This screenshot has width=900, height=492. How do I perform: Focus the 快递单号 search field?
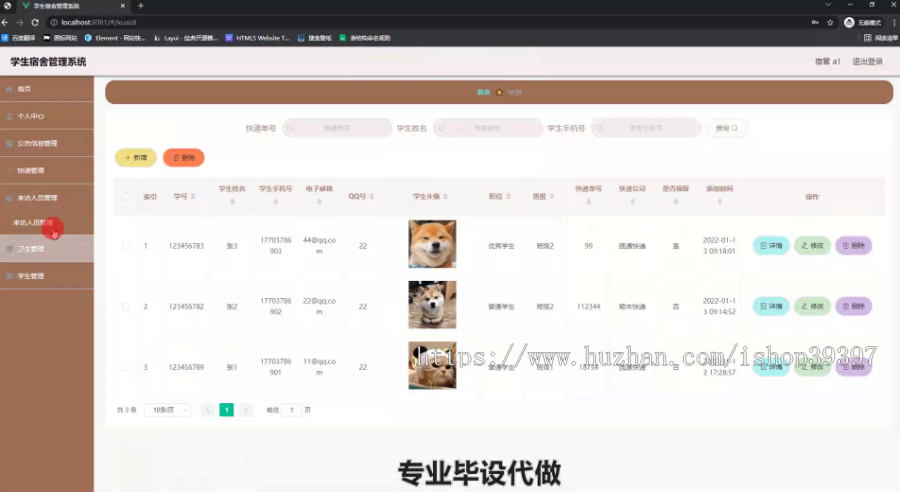tap(337, 128)
